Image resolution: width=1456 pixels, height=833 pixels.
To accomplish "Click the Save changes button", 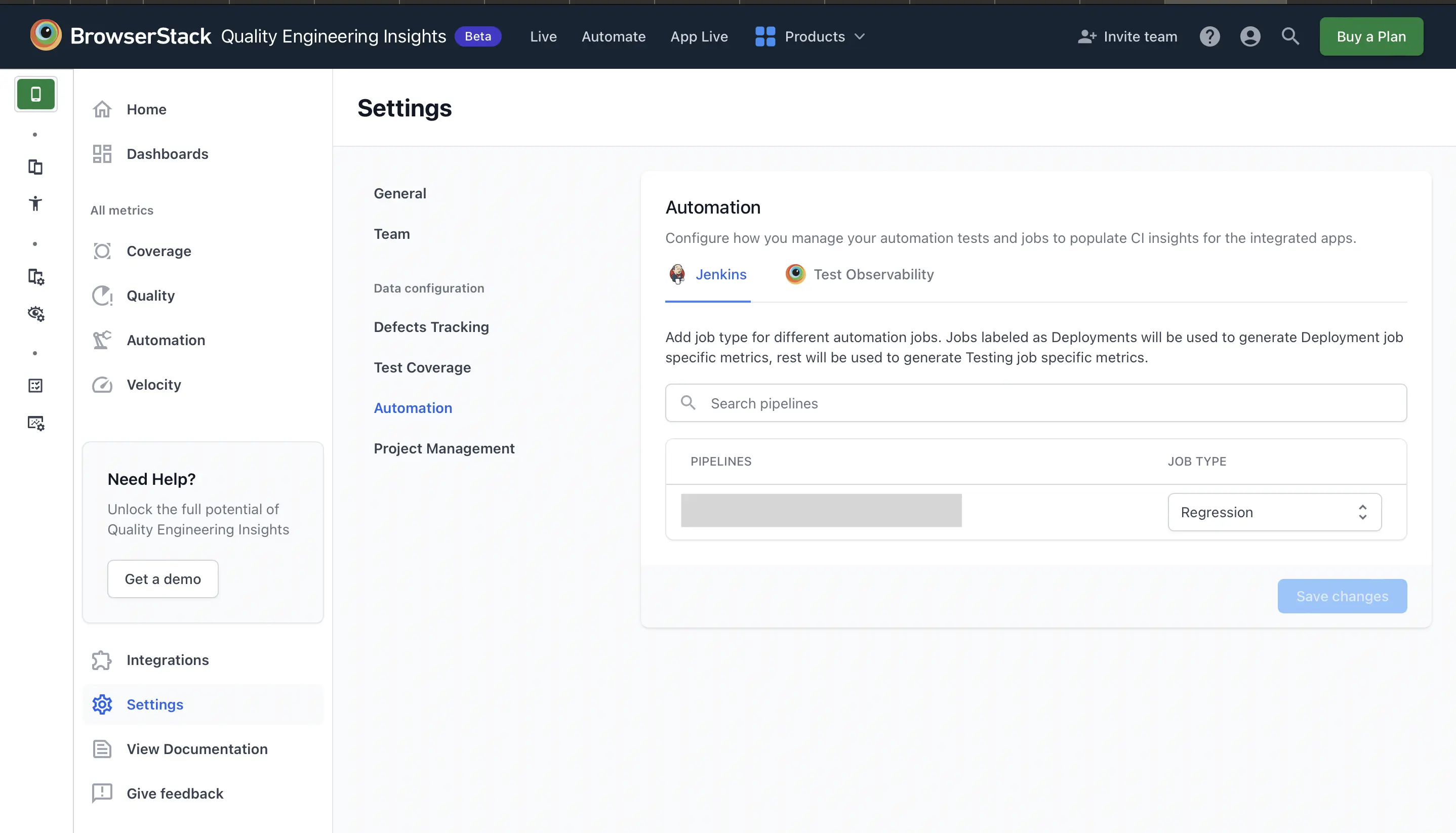I will point(1342,596).
